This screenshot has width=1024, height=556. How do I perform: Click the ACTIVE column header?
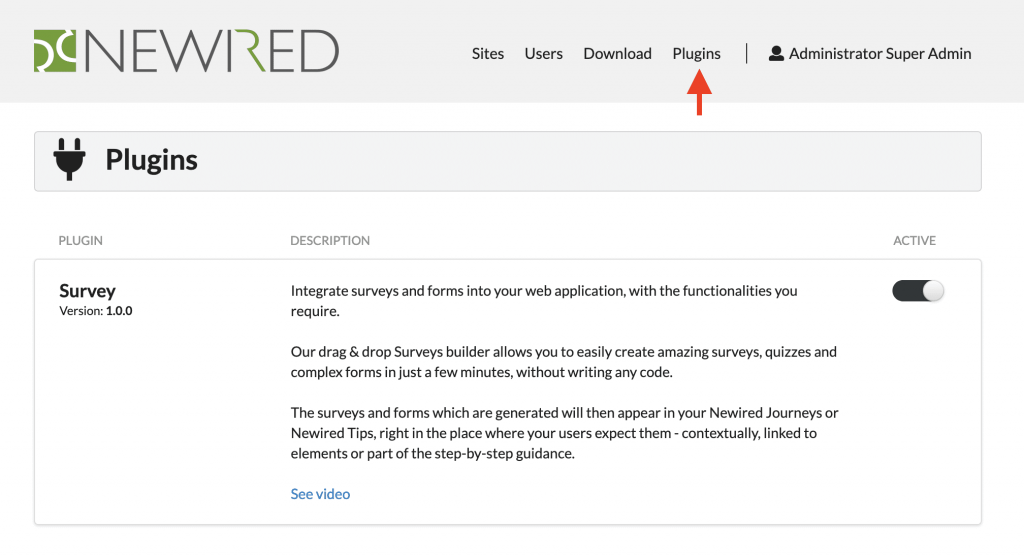(914, 240)
